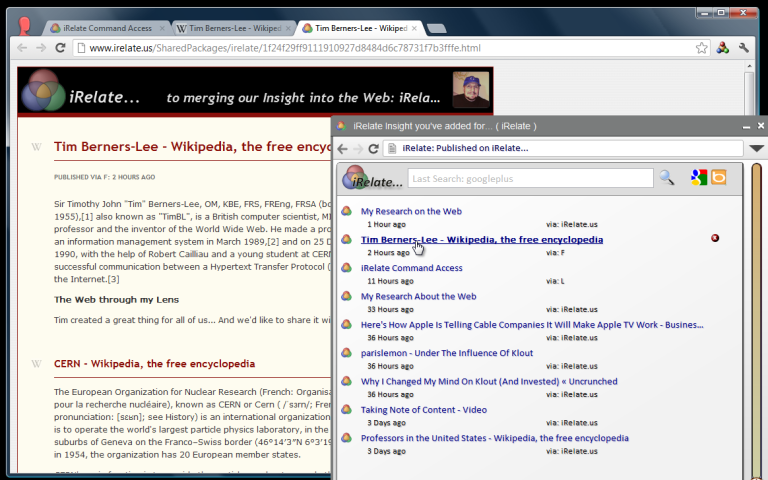Open Tim Berners-Lee Wikipedia link in popup
768x480 pixels.
point(482,240)
